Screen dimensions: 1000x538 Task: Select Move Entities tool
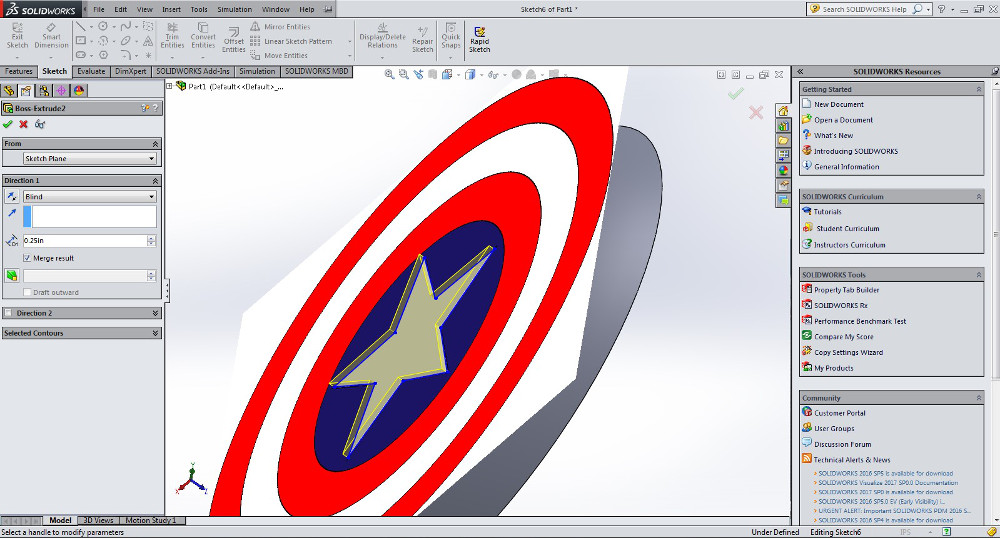point(279,55)
